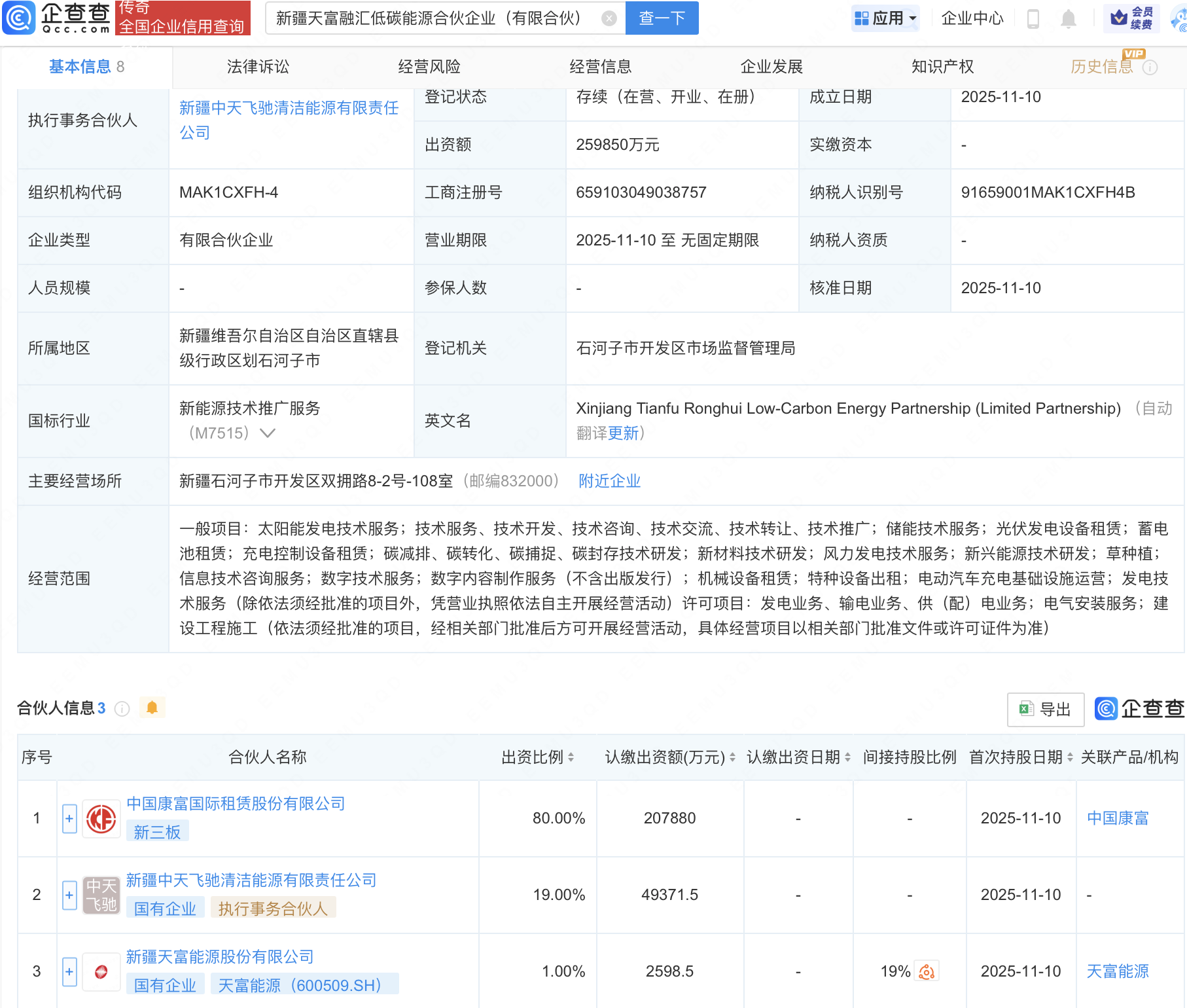Switch to the 知识产权 tab
This screenshot has height=1008, width=1187.
click(x=942, y=66)
